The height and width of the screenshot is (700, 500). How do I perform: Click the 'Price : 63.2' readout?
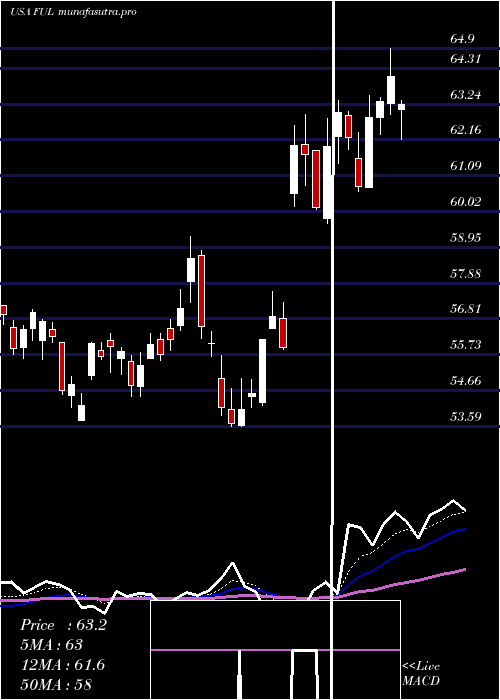(x=63, y=625)
